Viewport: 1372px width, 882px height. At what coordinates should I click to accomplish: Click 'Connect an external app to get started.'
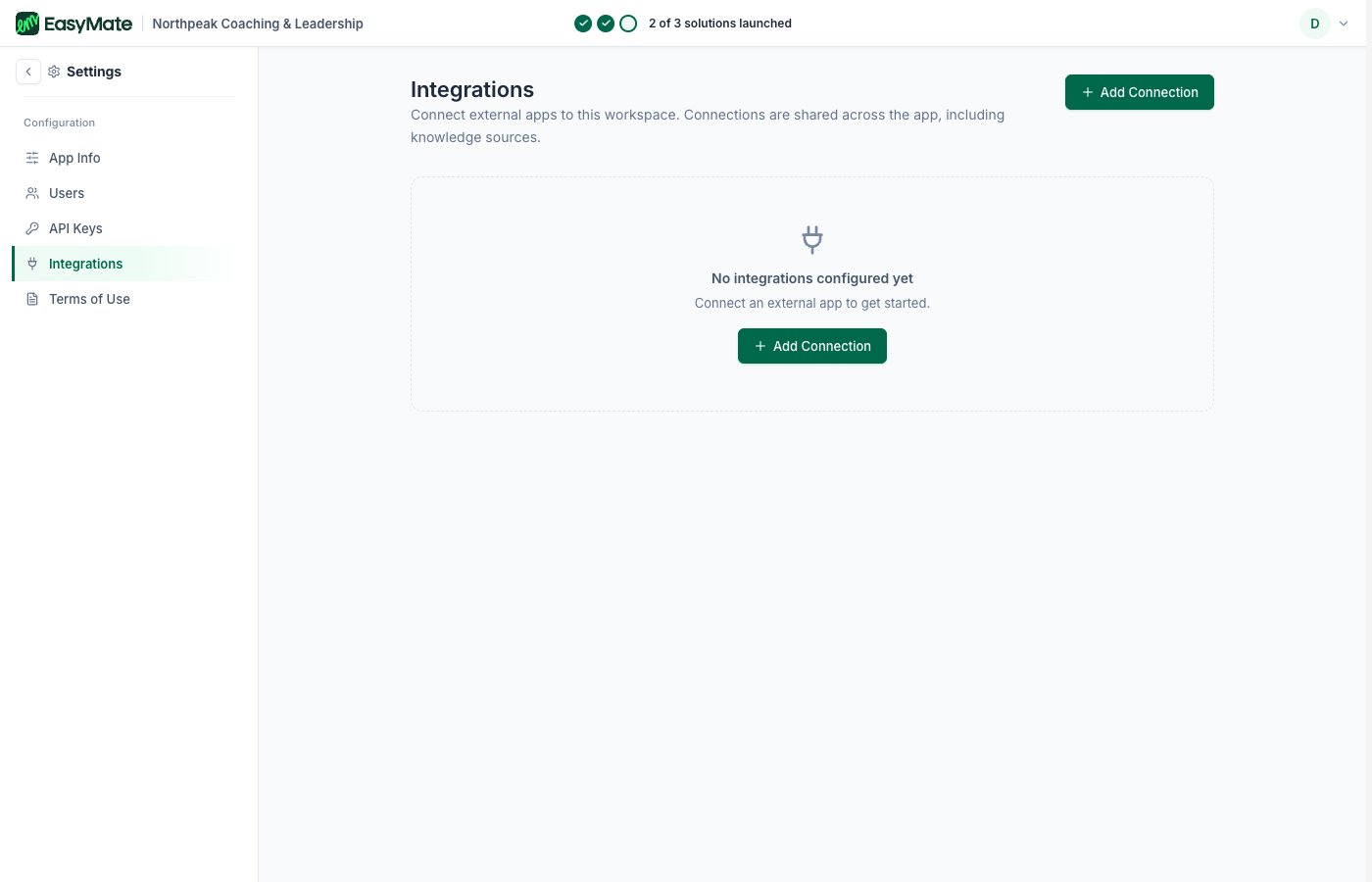pos(812,303)
